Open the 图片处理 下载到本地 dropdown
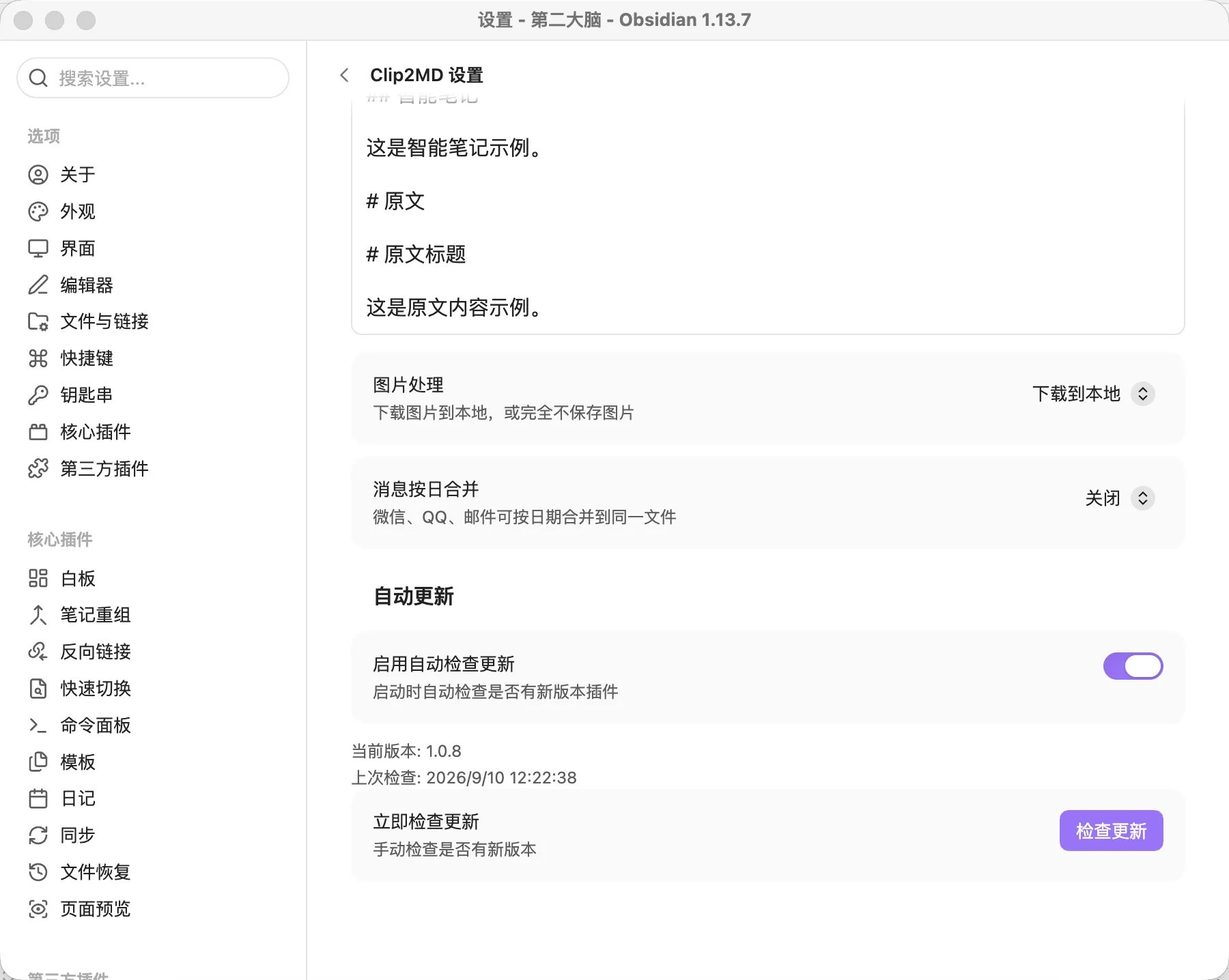This screenshot has width=1229, height=980. click(x=1093, y=394)
